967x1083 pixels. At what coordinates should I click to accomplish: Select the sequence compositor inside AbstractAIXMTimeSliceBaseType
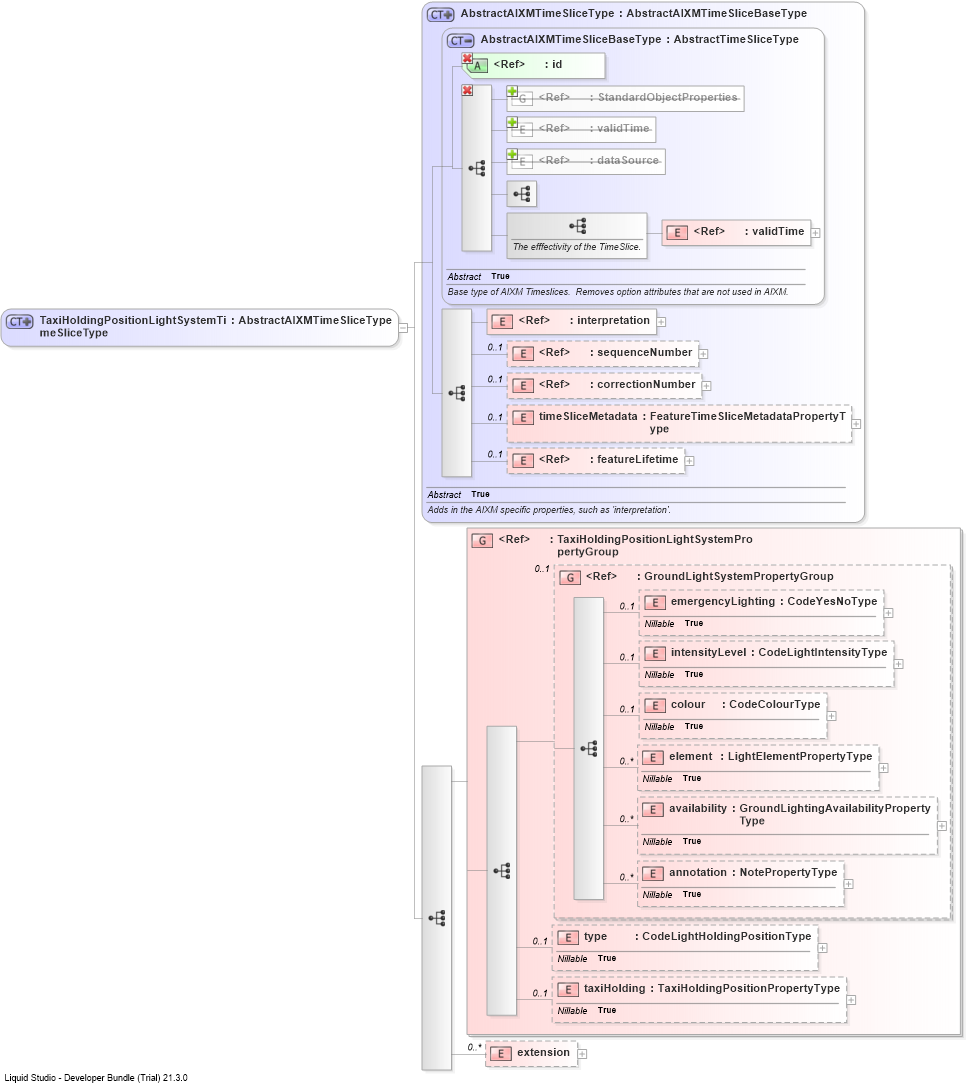point(477,168)
